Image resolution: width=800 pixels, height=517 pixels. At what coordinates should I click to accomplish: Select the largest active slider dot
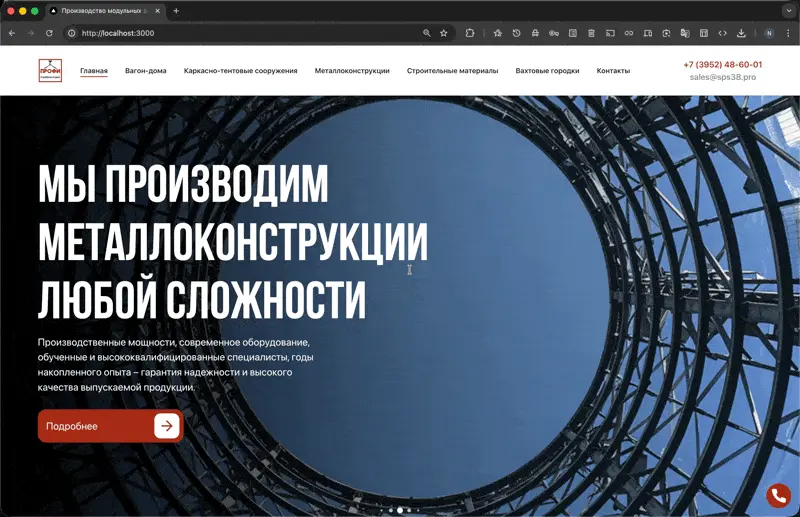[400, 510]
